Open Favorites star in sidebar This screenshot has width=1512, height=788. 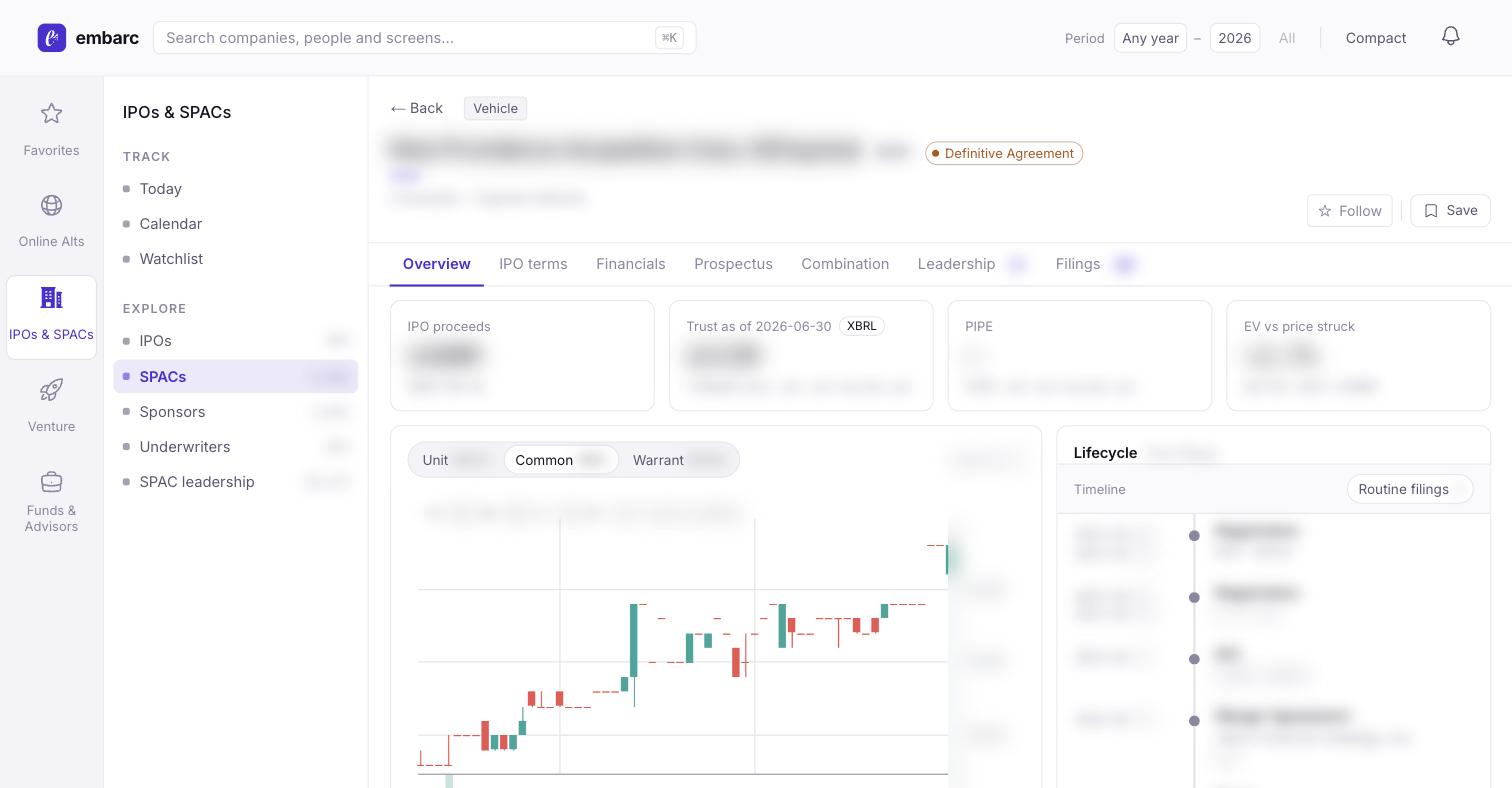[51, 130]
